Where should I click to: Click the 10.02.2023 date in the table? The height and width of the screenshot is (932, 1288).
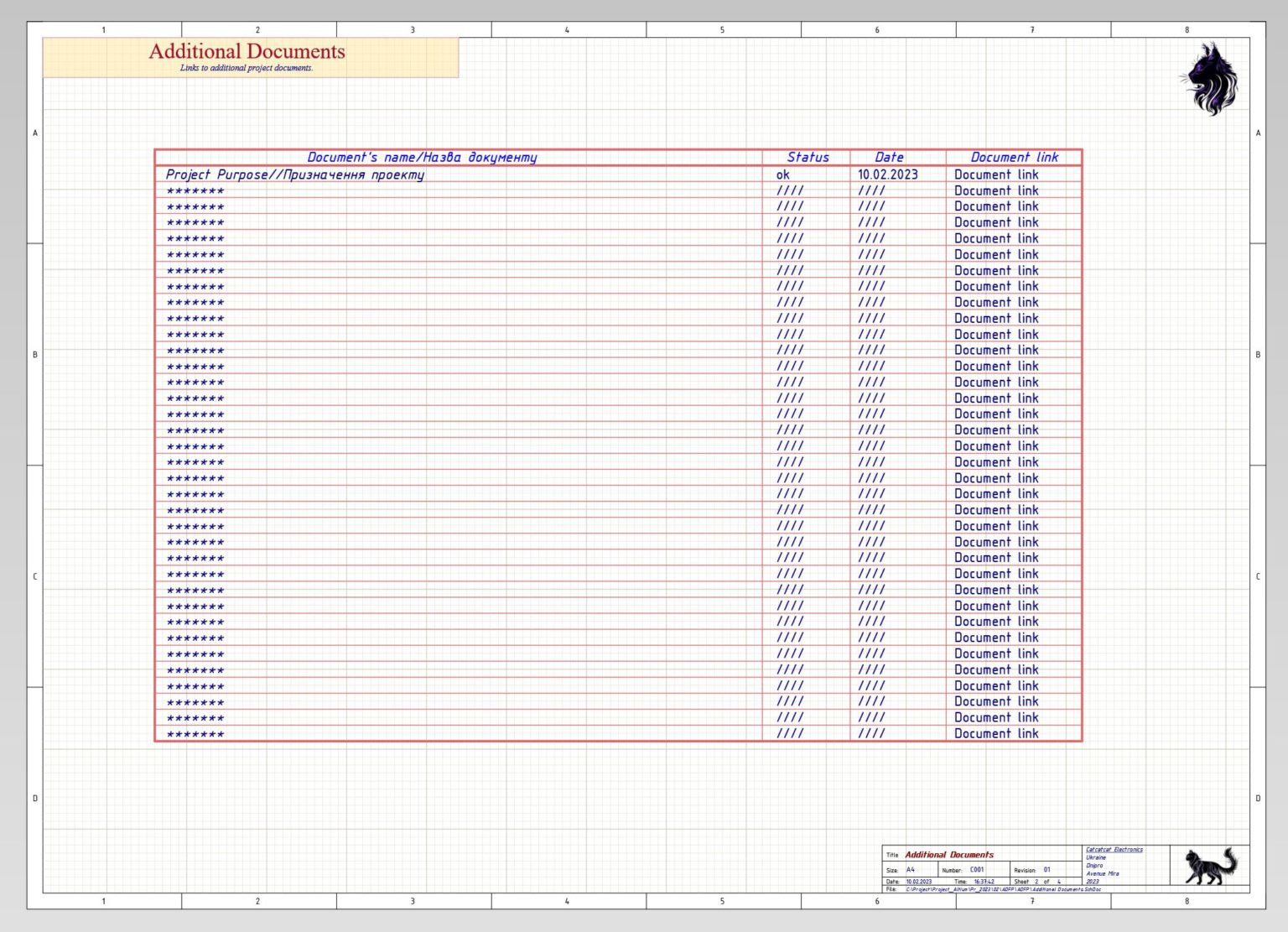pos(887,174)
